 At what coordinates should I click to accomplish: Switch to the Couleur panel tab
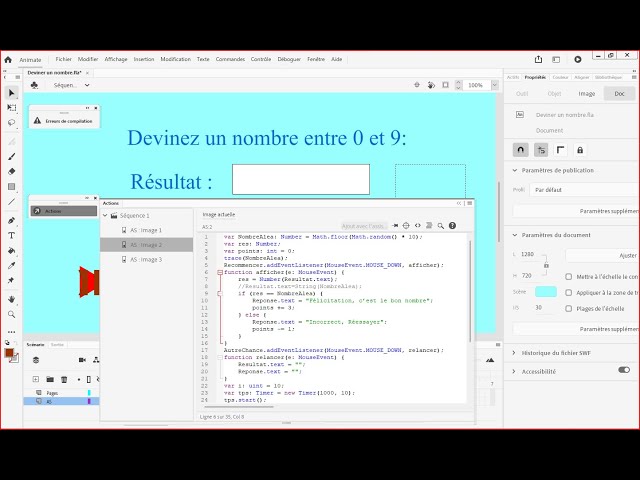tap(560, 77)
